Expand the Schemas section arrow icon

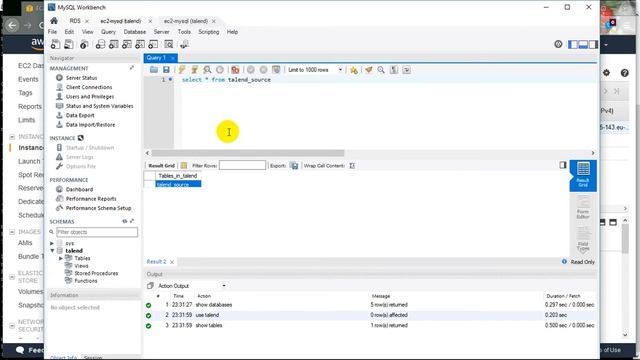pyautogui.click(x=132, y=221)
